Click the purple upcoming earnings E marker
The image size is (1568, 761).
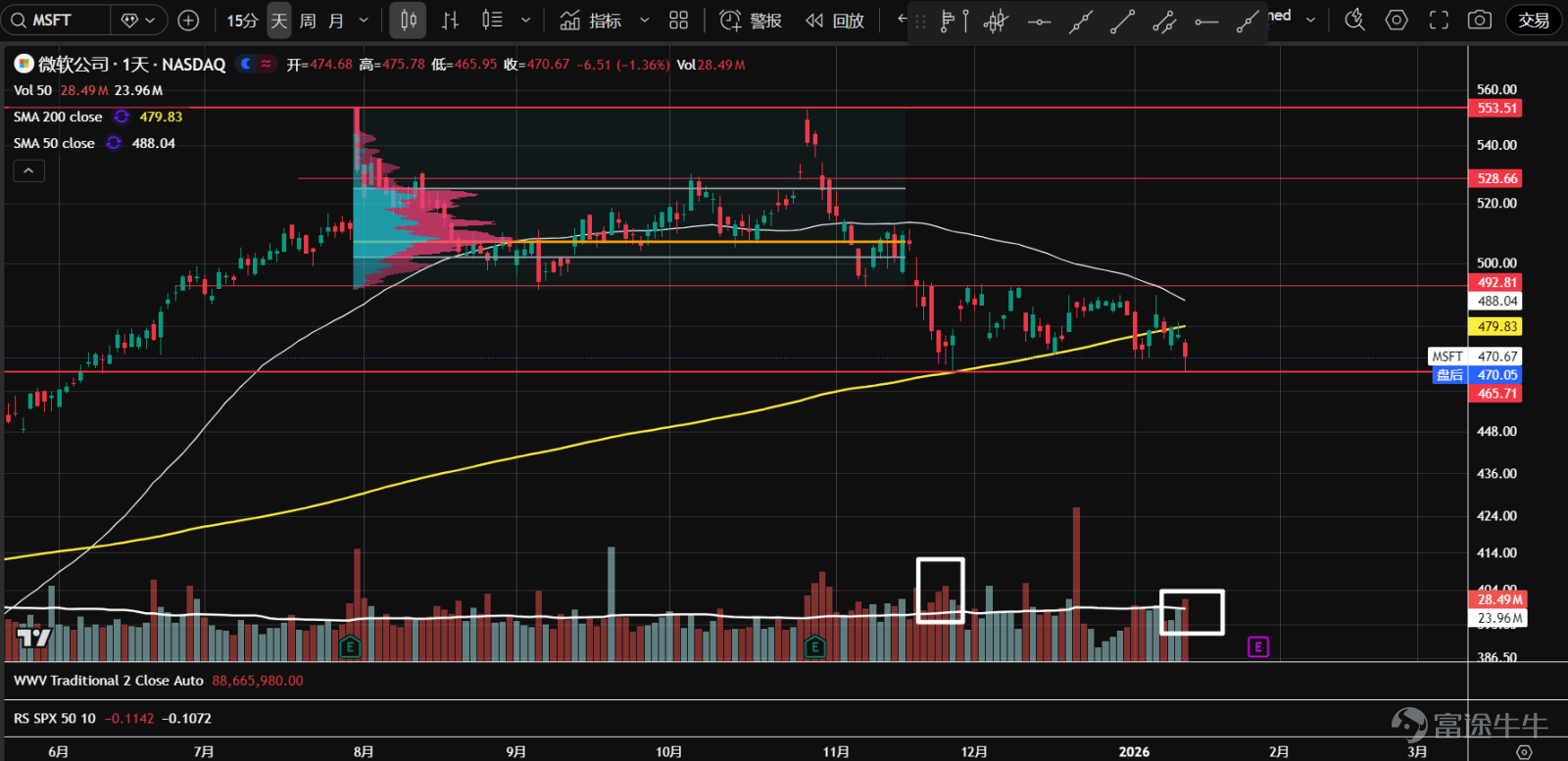click(x=1258, y=646)
